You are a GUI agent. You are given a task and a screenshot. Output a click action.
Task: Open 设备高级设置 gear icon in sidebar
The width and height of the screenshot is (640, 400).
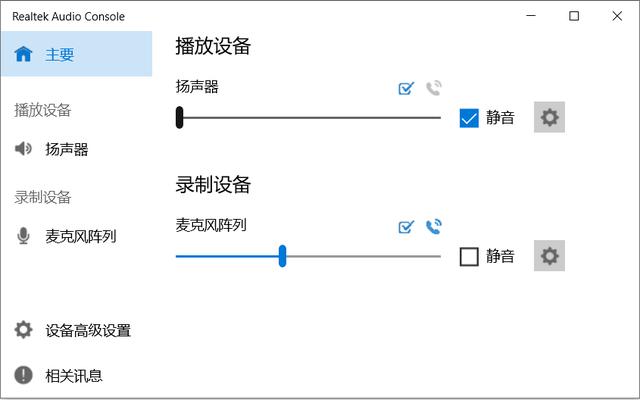[x=23, y=330]
